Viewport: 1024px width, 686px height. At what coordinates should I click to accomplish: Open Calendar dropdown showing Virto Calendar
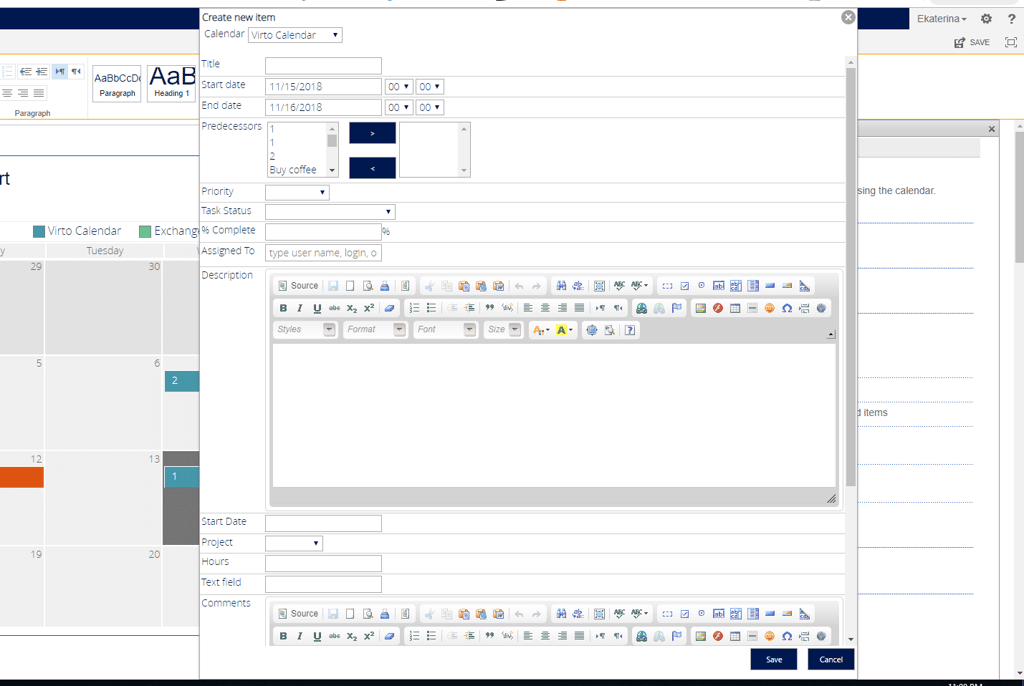click(295, 35)
